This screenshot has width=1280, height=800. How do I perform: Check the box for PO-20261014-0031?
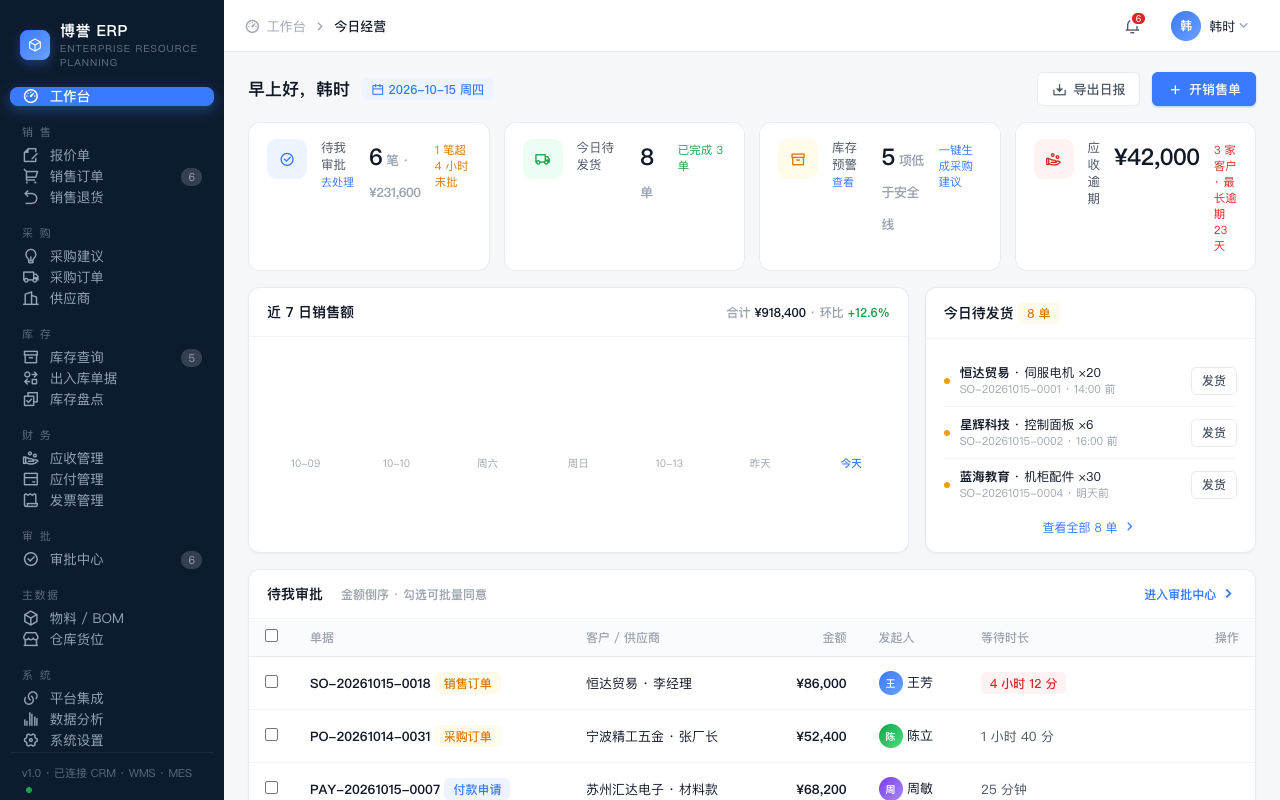pos(271,735)
